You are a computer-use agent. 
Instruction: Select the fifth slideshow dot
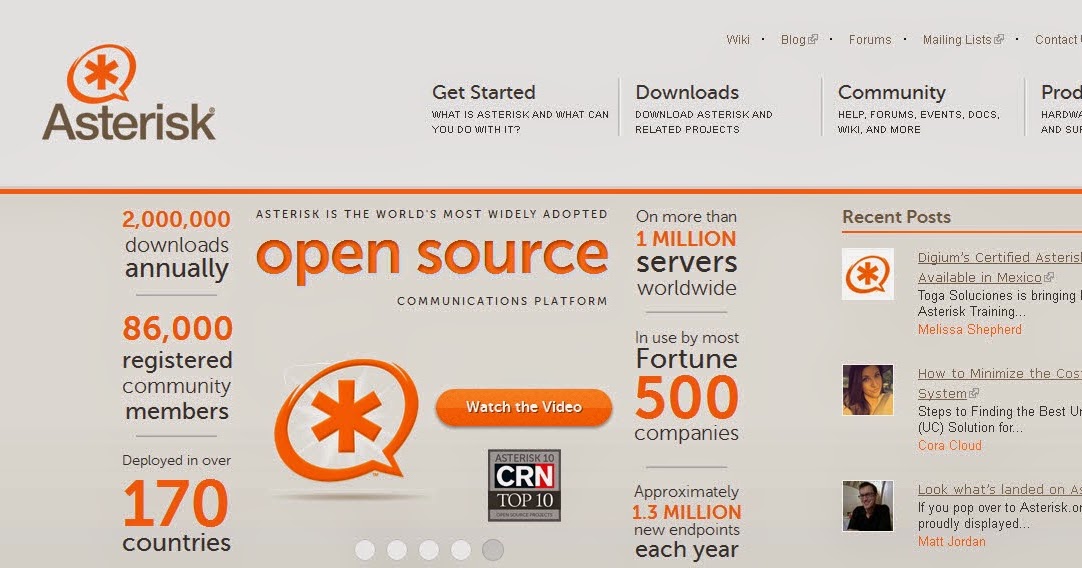click(x=493, y=550)
